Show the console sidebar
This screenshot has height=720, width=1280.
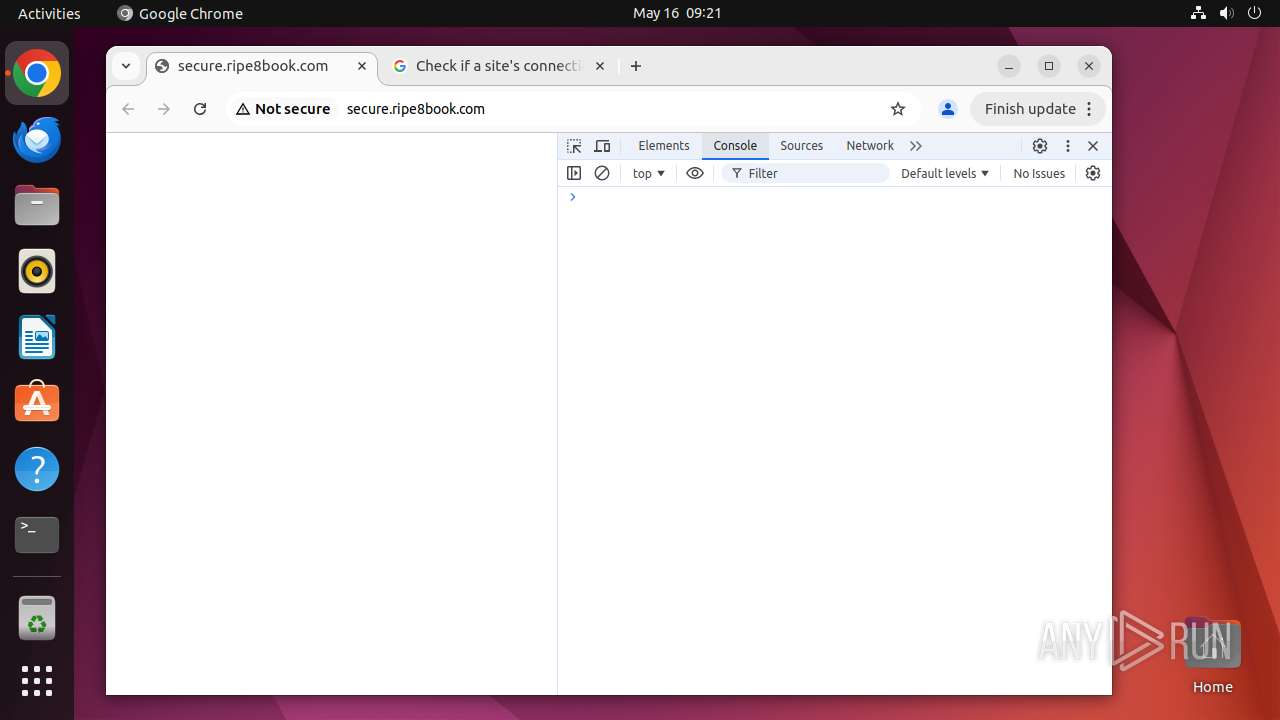click(574, 173)
